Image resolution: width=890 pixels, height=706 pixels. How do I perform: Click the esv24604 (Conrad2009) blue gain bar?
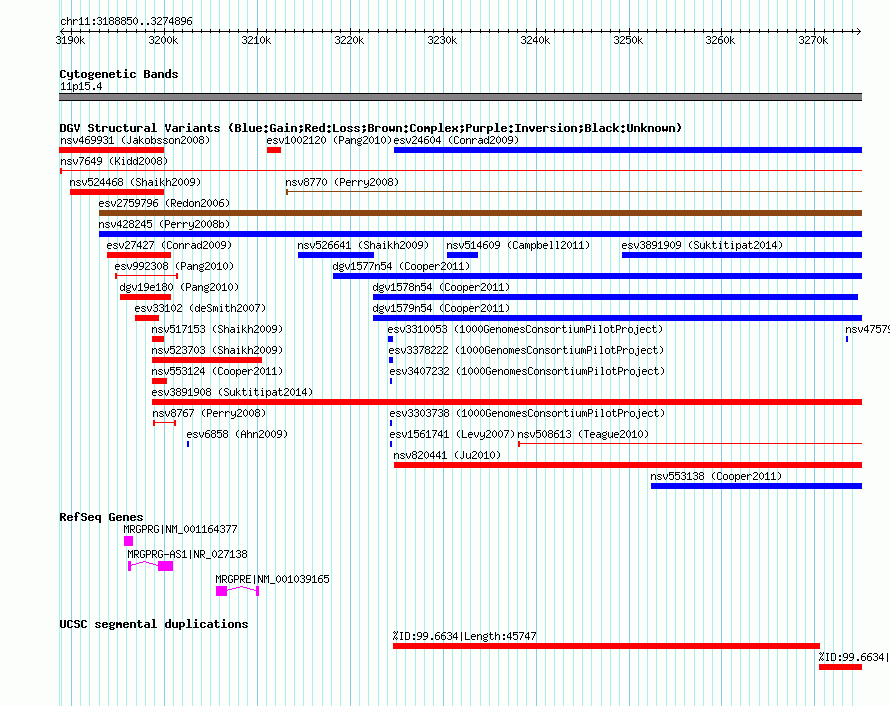point(628,150)
